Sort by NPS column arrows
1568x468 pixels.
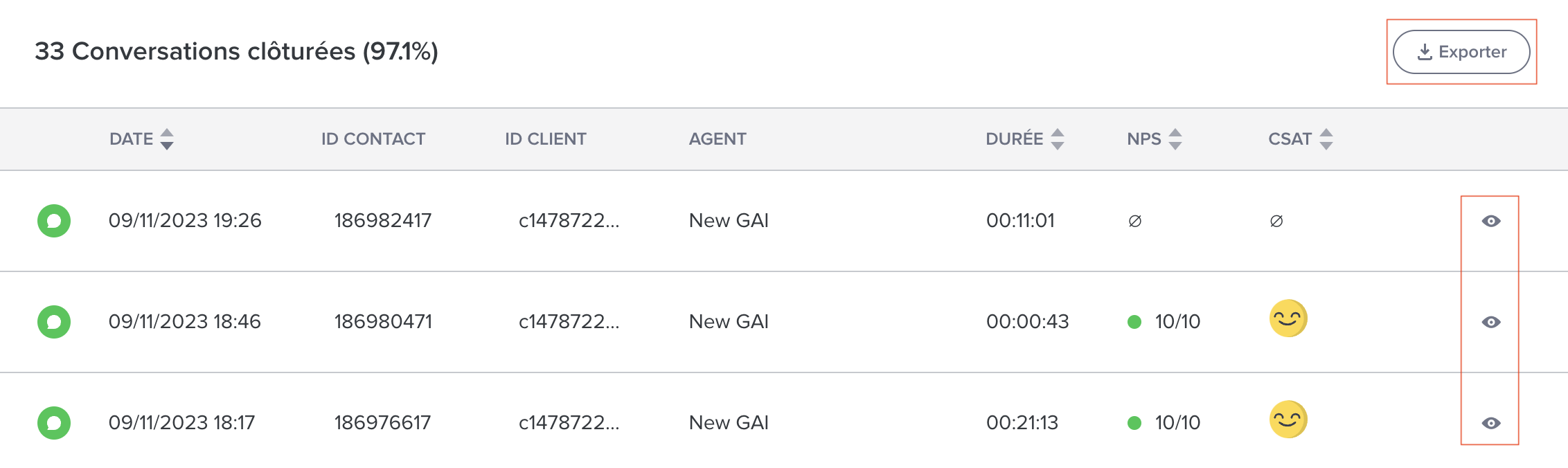[x=1175, y=139]
